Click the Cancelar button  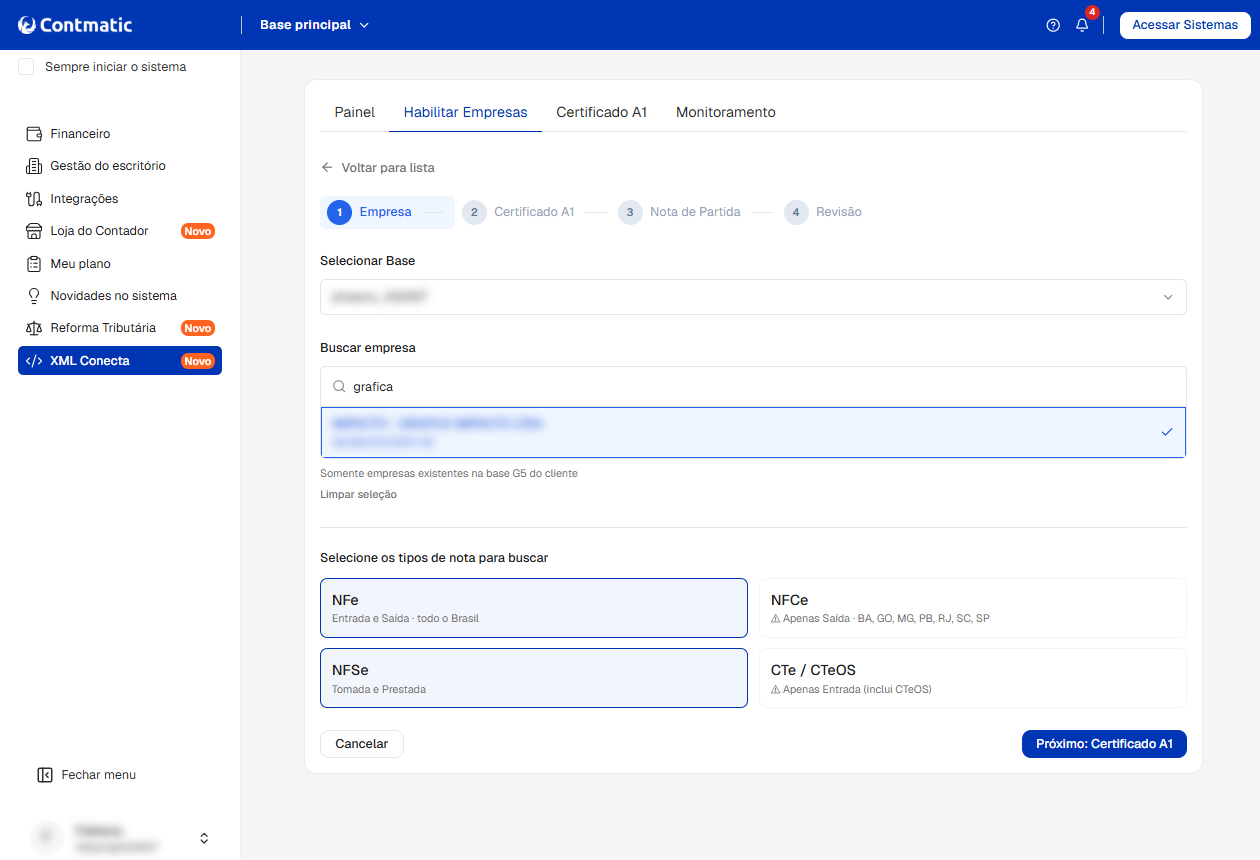click(x=361, y=744)
